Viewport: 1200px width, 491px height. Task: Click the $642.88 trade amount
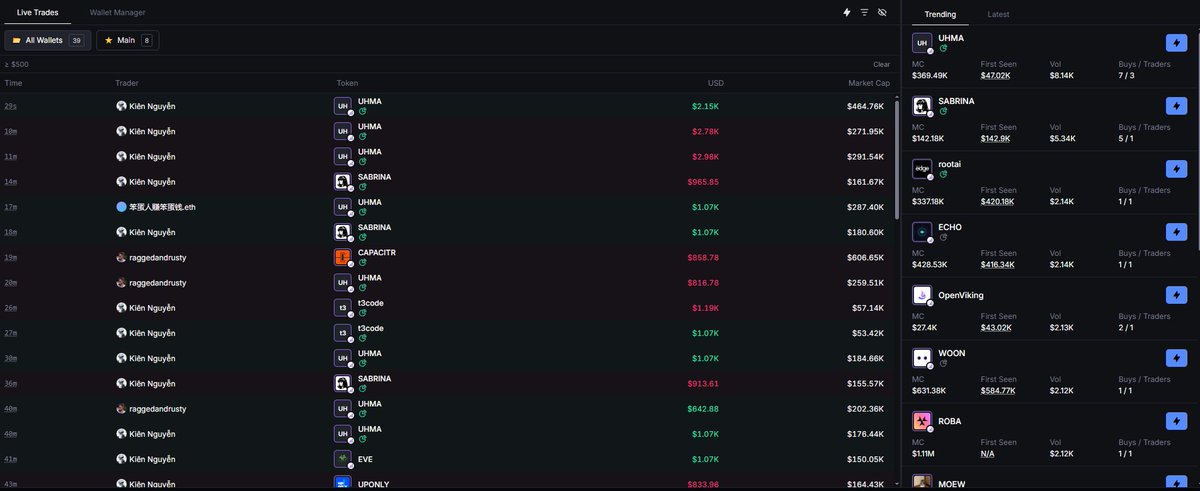pos(703,409)
